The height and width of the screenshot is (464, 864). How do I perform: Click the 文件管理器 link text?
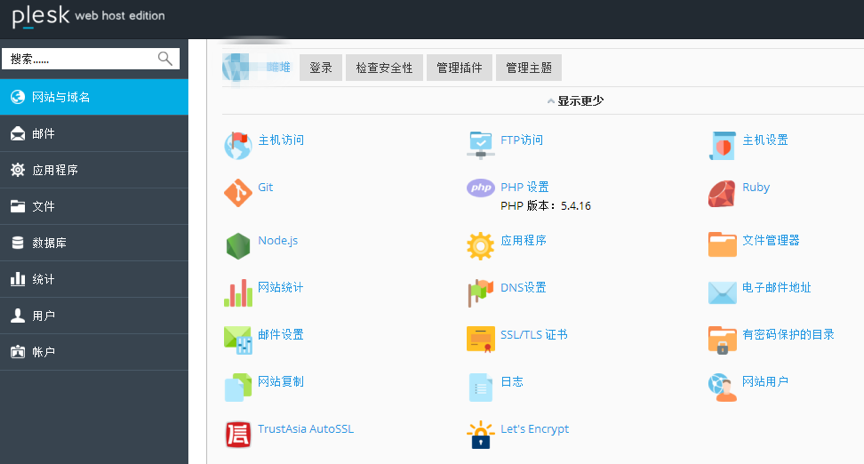(771, 240)
